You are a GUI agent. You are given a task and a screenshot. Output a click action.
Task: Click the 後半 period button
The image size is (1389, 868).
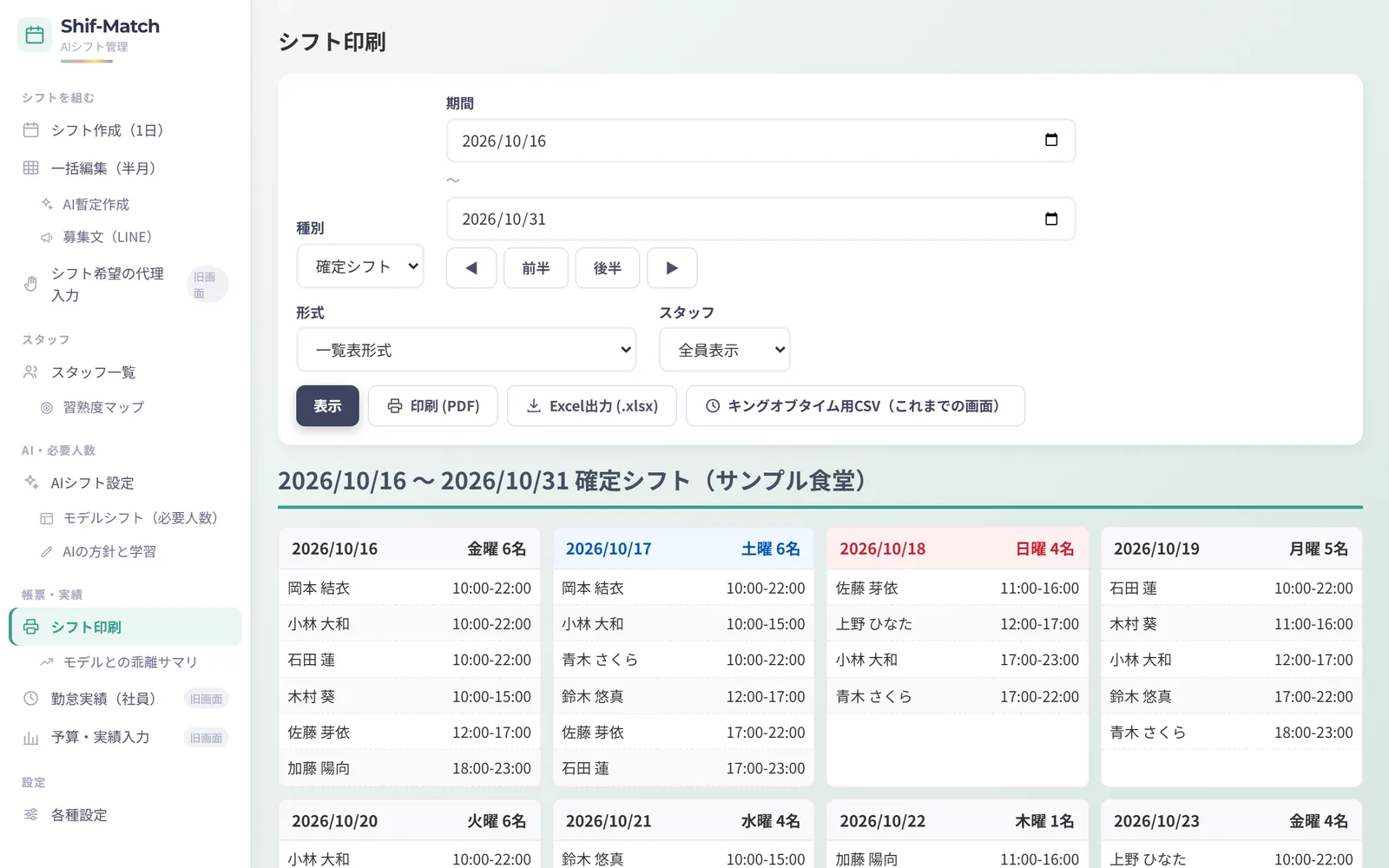608,268
